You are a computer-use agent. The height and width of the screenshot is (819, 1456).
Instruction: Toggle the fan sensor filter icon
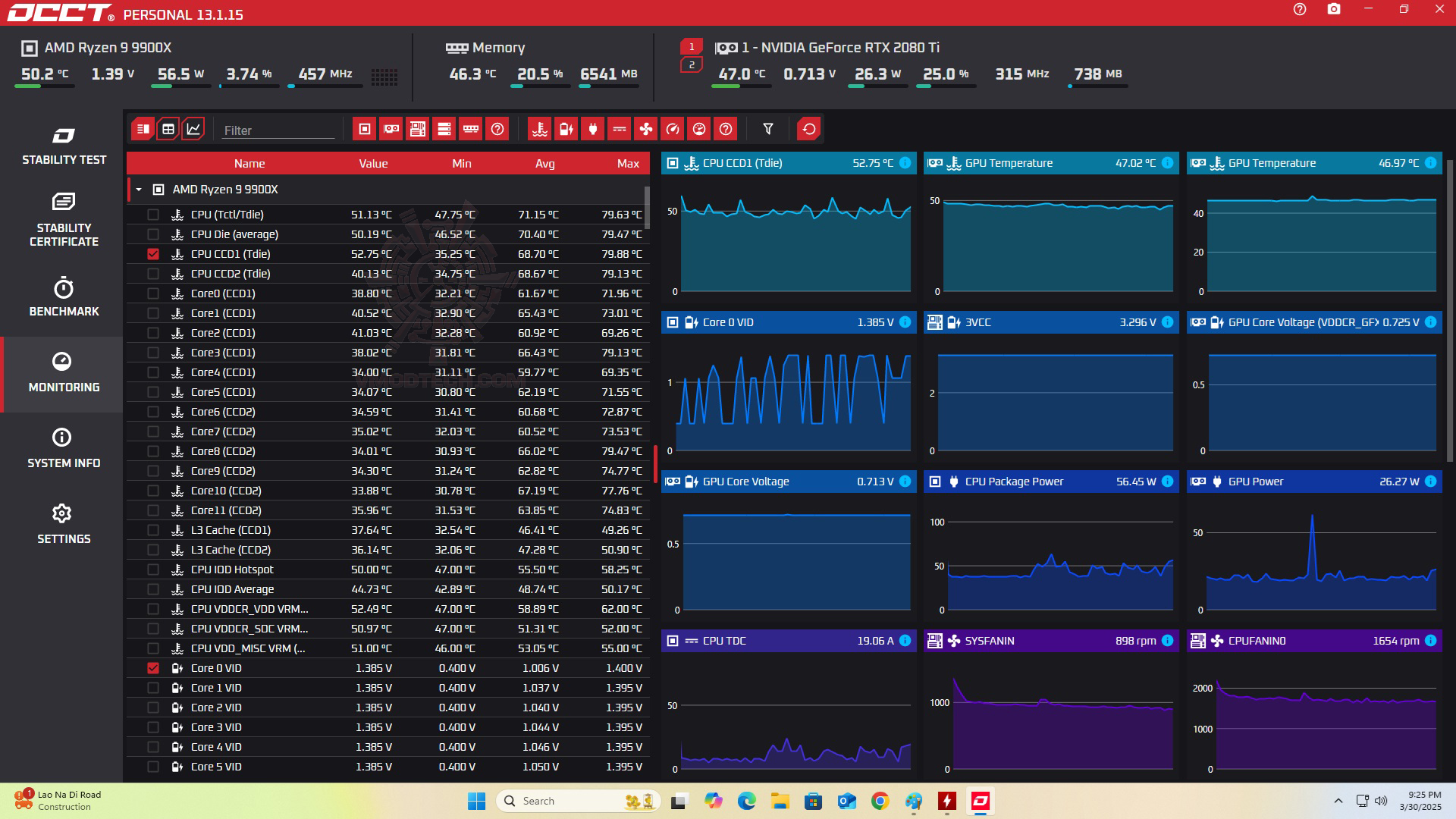click(x=645, y=129)
